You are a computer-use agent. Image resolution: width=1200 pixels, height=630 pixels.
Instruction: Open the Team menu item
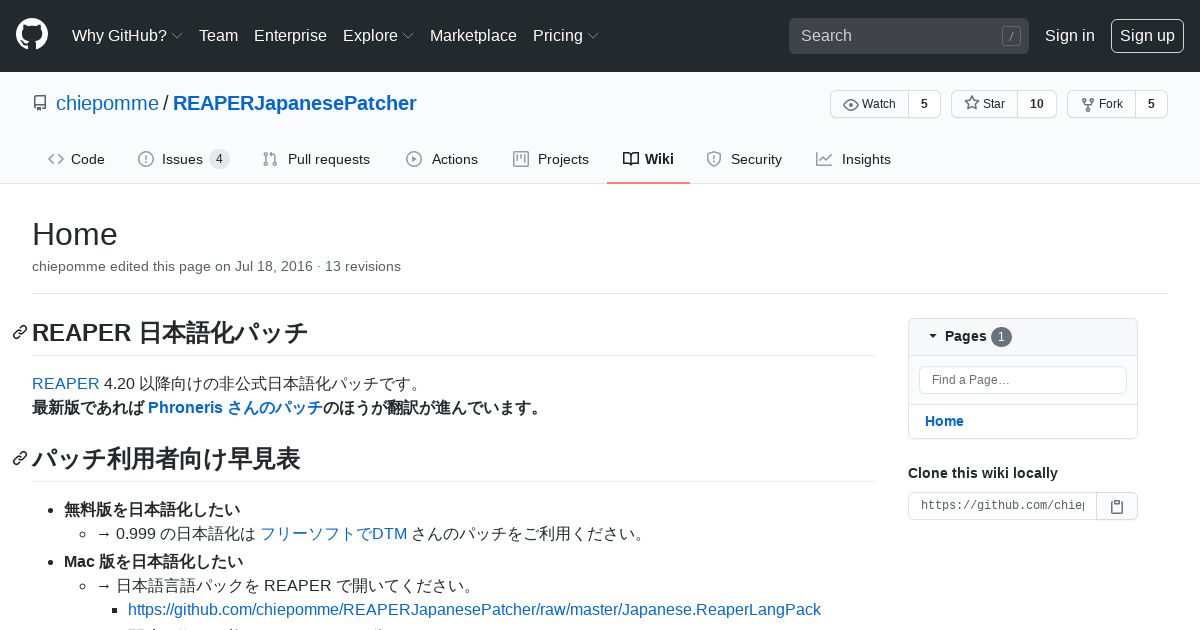(x=218, y=36)
